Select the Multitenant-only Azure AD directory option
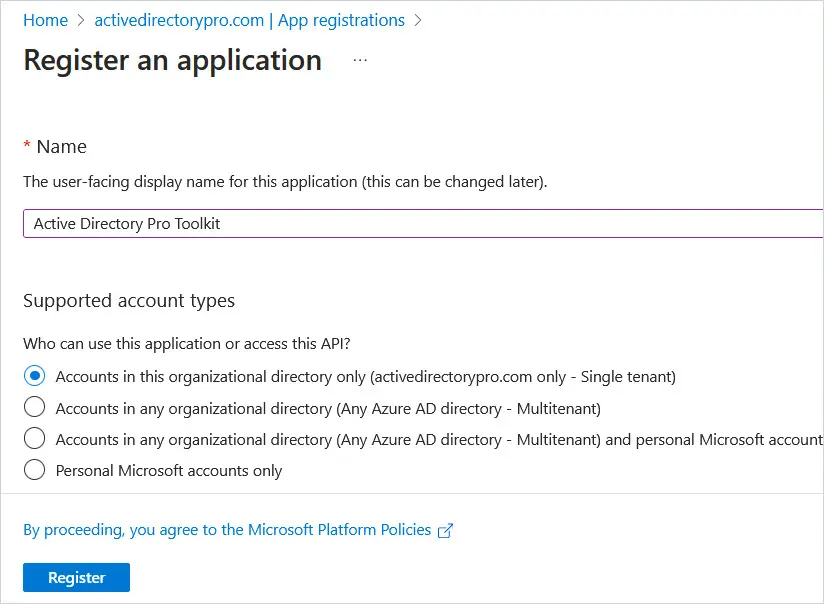824x604 pixels. click(35, 407)
